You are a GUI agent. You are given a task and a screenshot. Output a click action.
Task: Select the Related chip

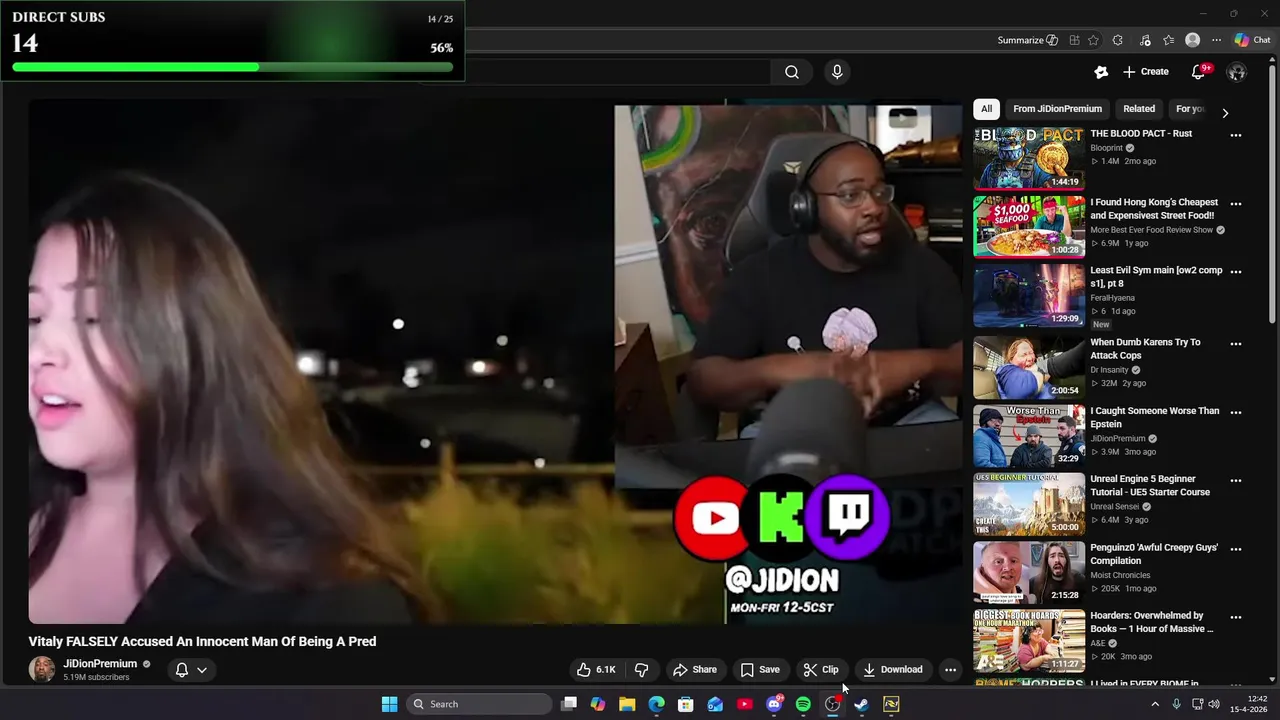[1139, 109]
